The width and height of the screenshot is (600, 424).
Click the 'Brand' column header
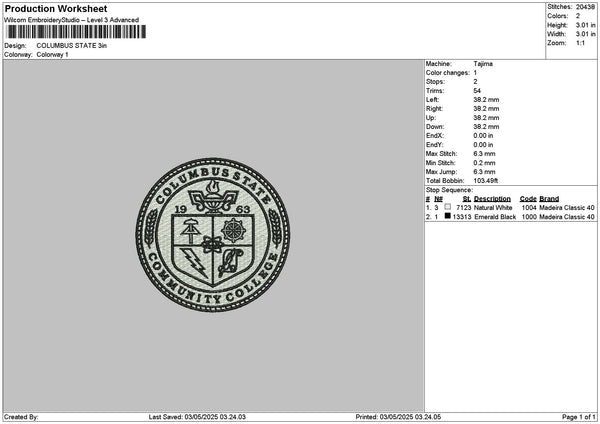coord(549,199)
